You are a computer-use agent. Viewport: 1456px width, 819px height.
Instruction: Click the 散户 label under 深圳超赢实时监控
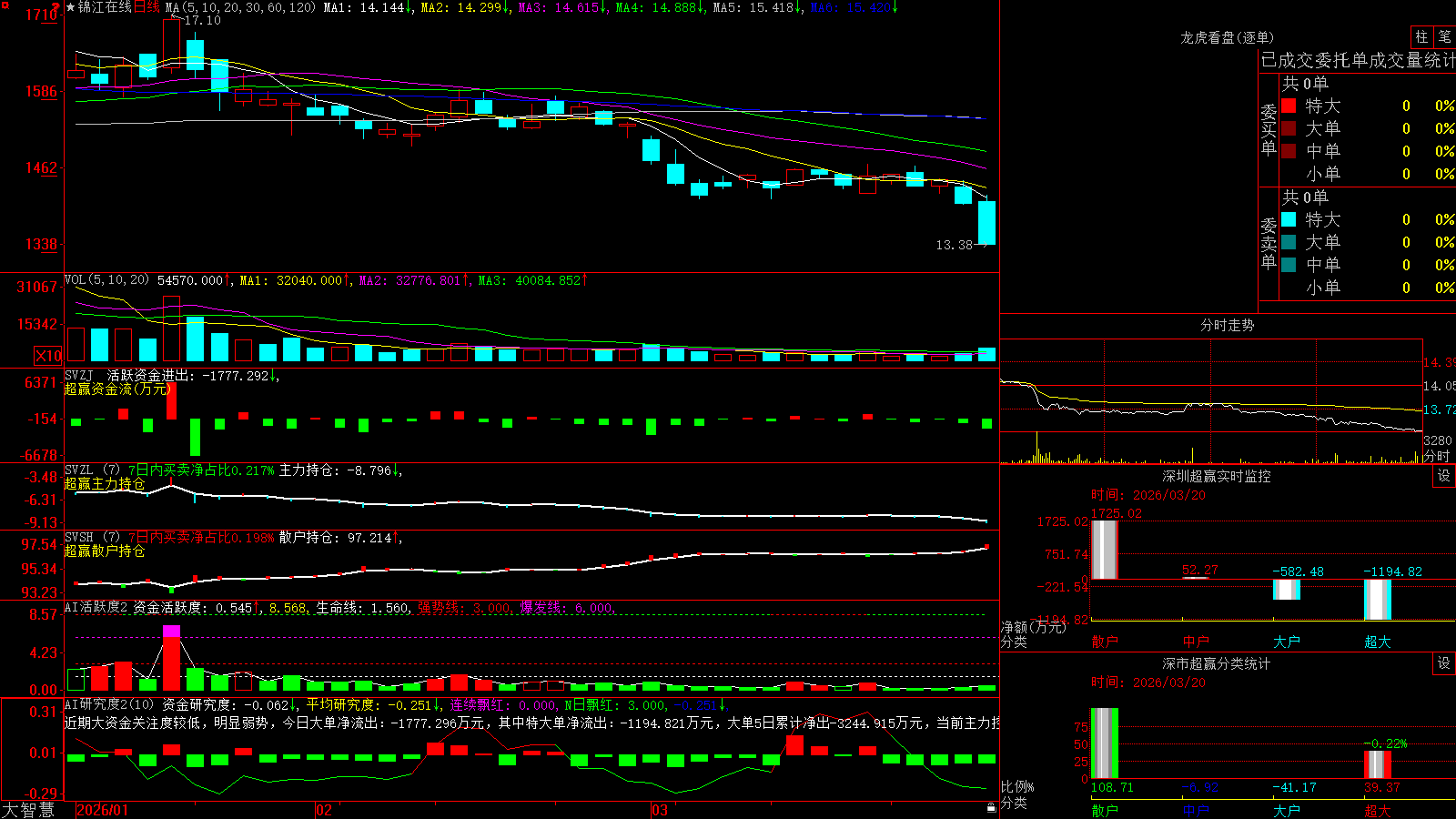coord(1104,642)
